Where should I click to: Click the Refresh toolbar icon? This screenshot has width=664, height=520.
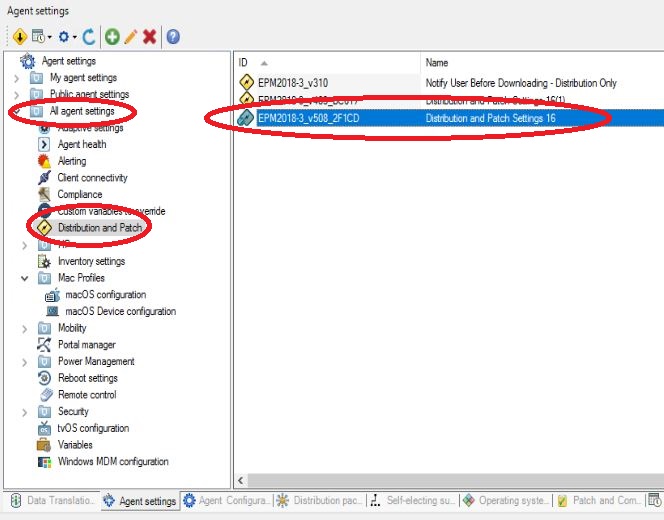pyautogui.click(x=89, y=36)
